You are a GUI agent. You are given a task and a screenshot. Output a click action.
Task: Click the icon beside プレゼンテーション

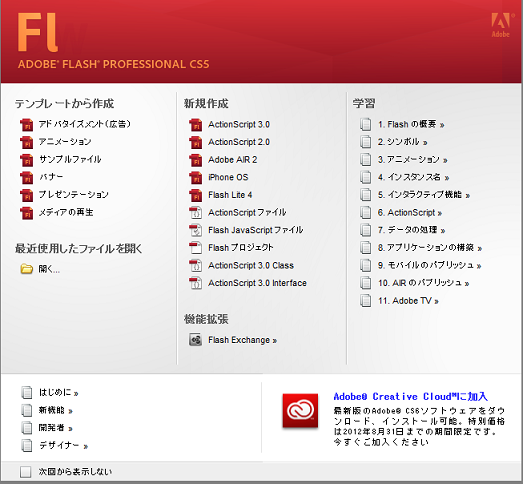[x=27, y=195]
